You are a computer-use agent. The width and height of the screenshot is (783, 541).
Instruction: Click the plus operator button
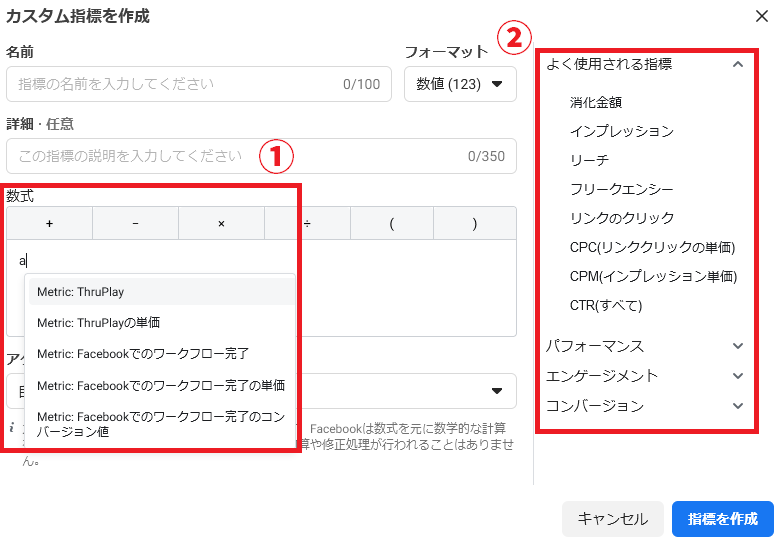tap(49, 223)
